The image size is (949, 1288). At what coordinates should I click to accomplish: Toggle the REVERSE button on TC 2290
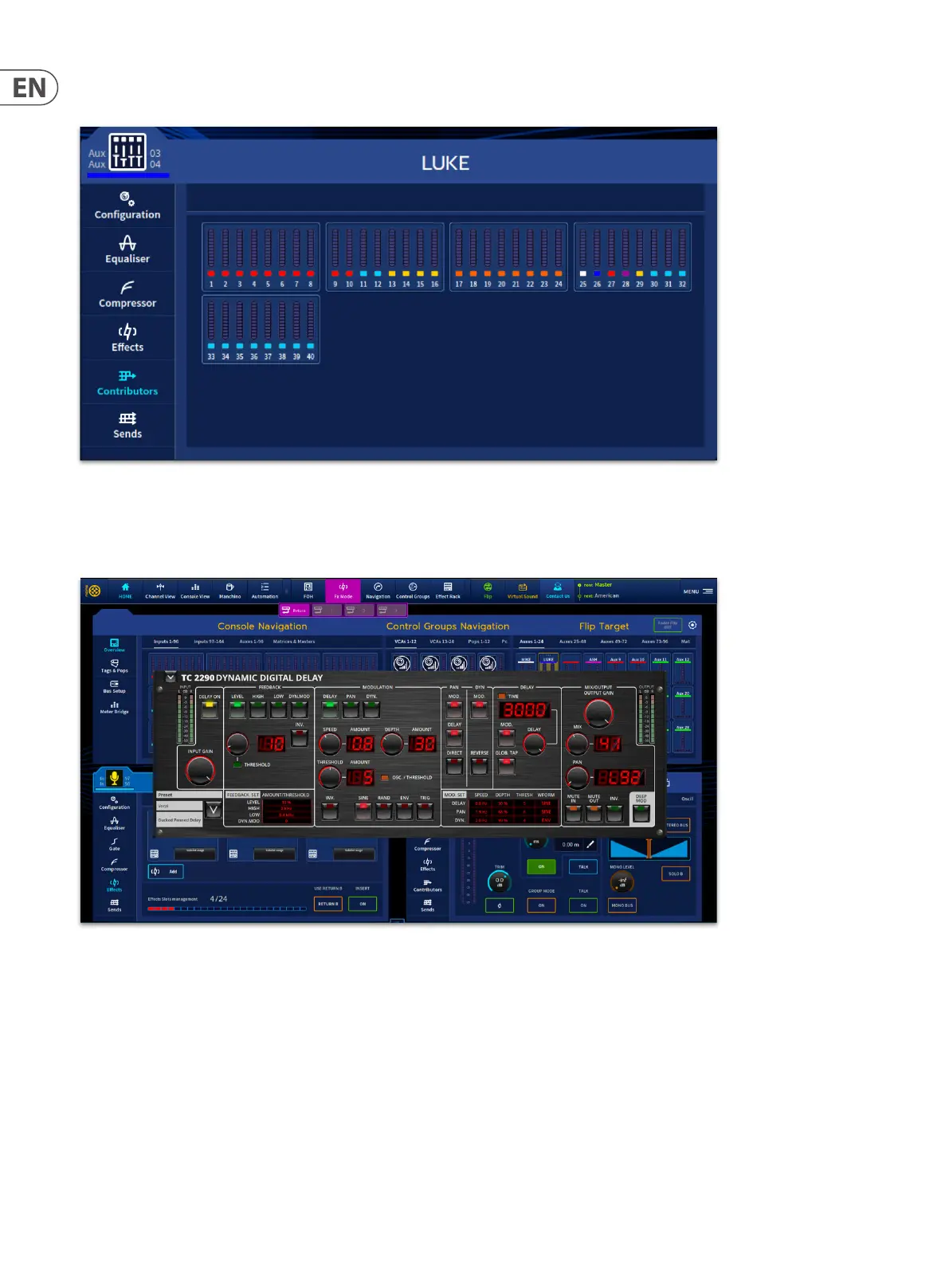(479, 765)
